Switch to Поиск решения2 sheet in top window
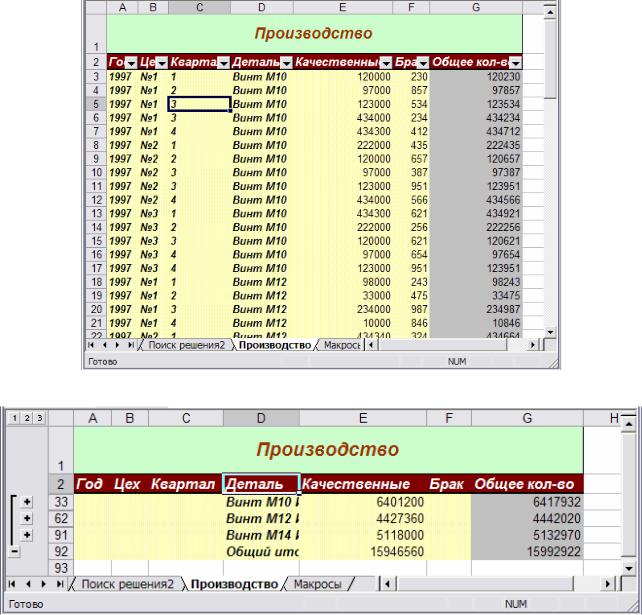642x615 pixels. (186, 345)
